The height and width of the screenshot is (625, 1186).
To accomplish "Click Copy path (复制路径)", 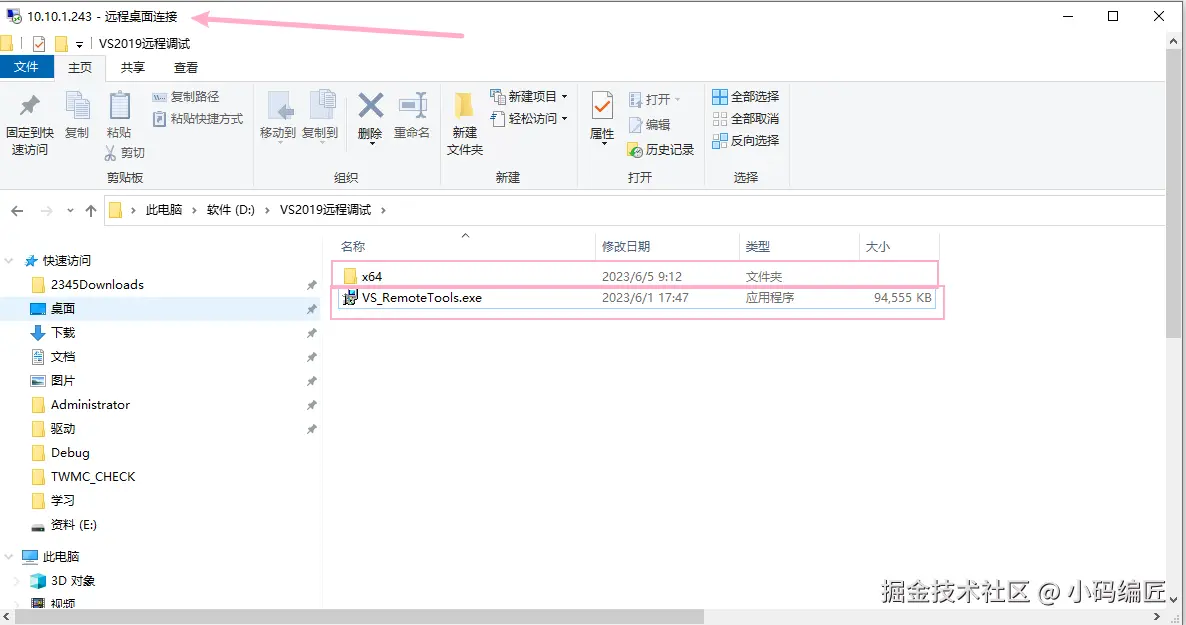I will 186,97.
